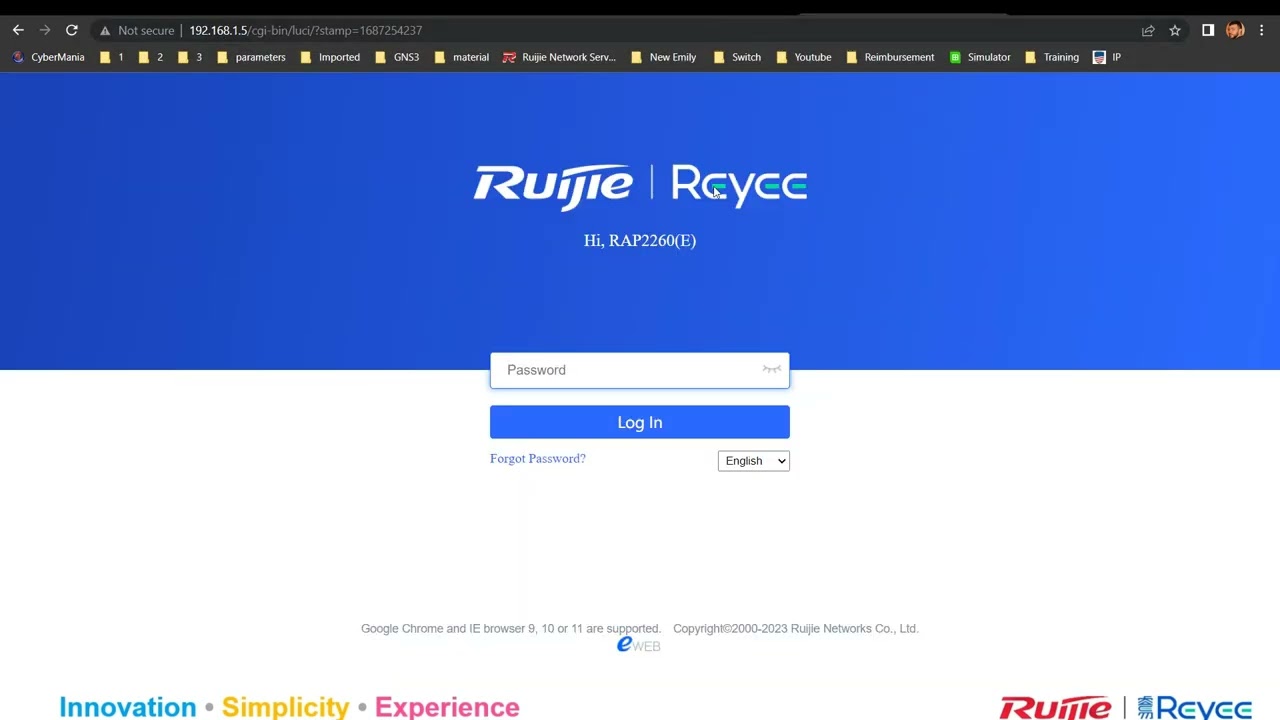1280x720 pixels.
Task: Click the Ruijie logo in the header
Action: coord(553,186)
